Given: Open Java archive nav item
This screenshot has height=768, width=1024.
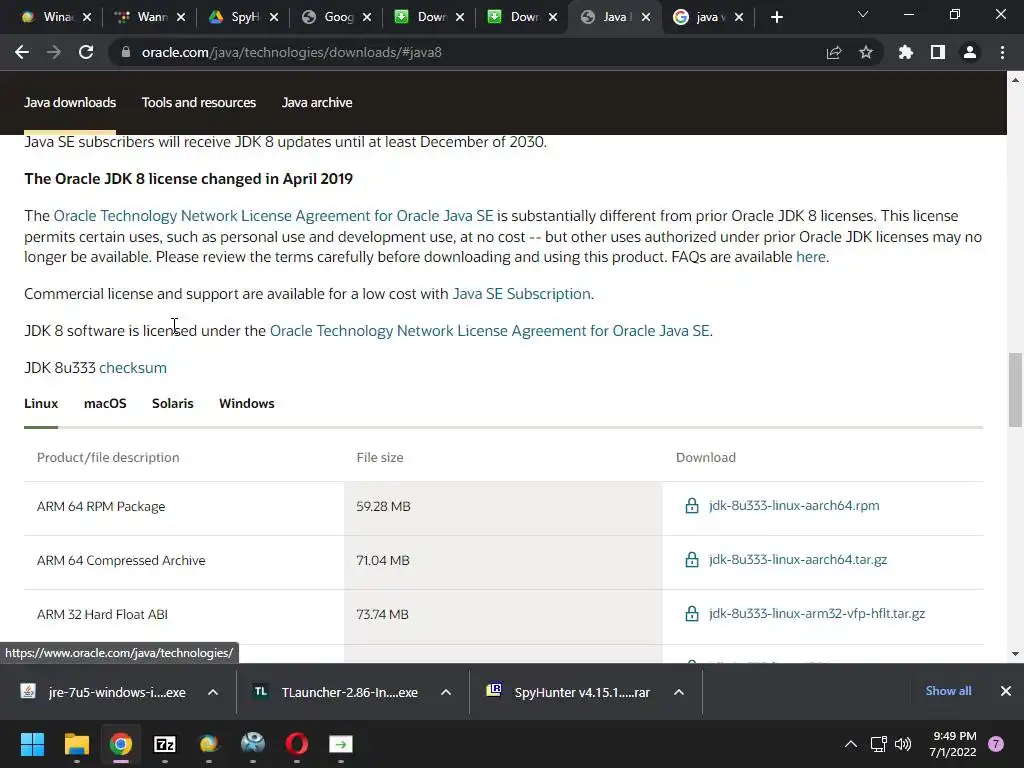Looking at the screenshot, I should click(x=317, y=103).
